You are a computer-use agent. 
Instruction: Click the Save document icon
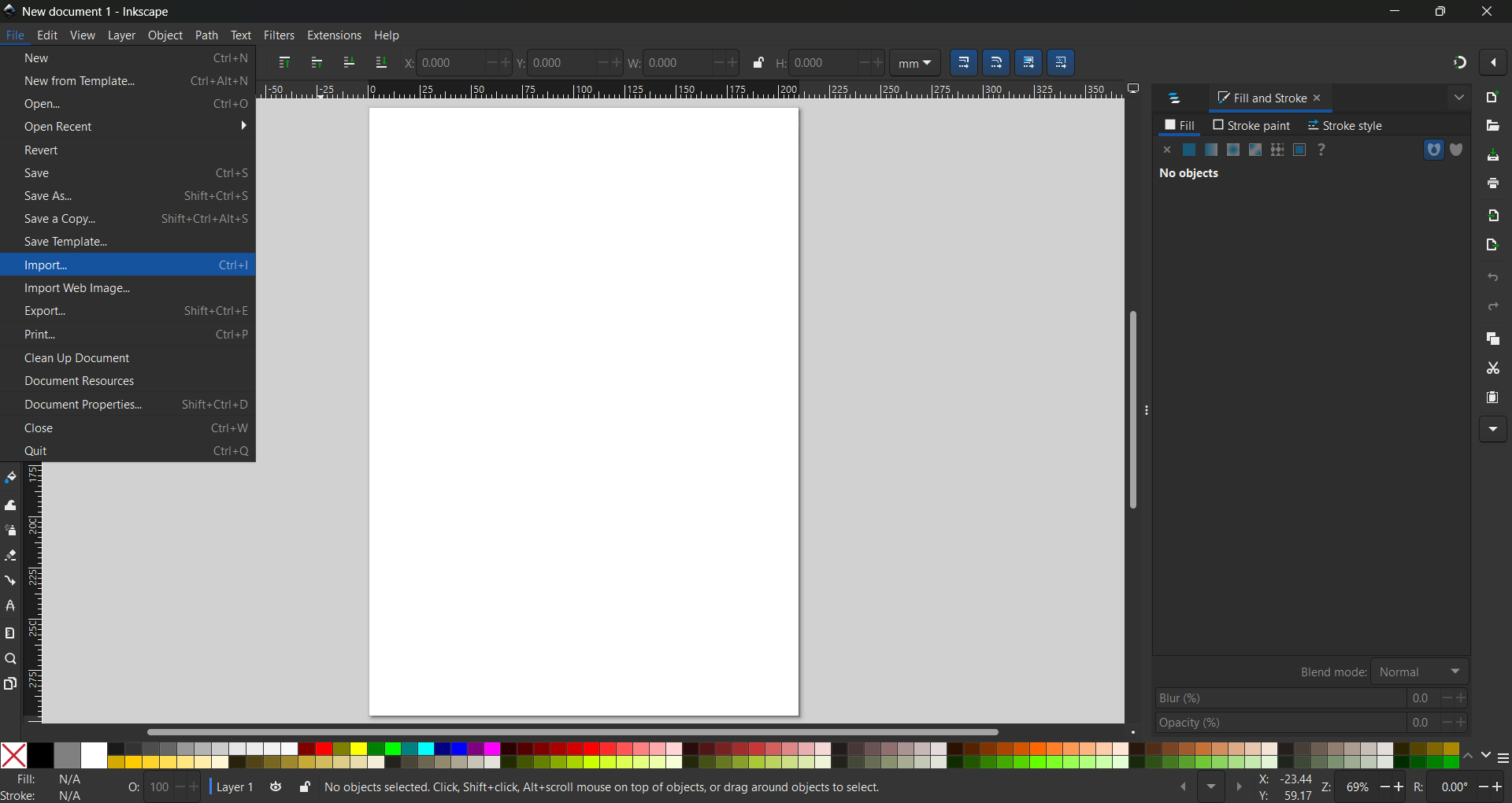[x=1492, y=156]
